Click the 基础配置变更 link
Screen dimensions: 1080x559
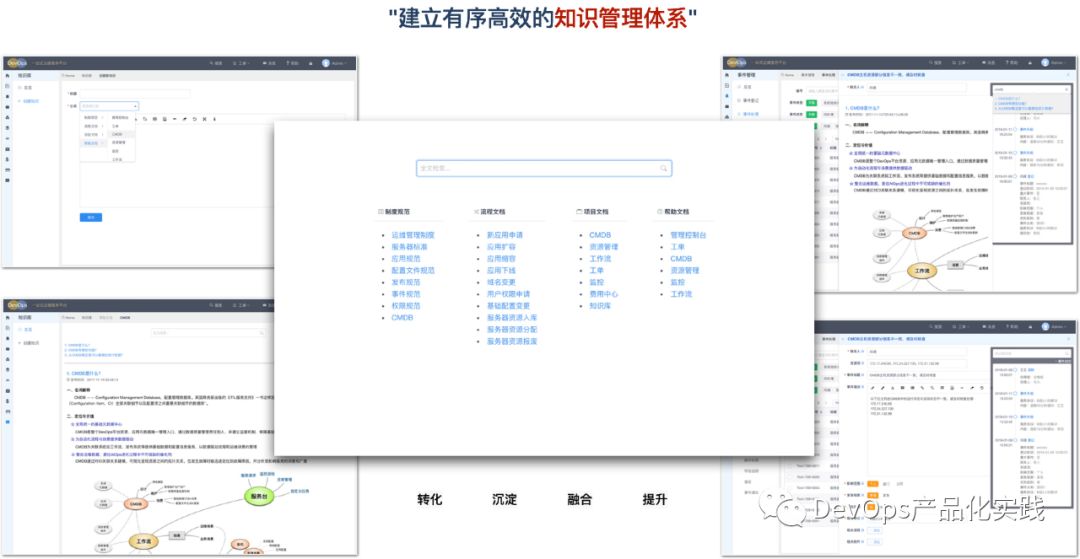508,306
